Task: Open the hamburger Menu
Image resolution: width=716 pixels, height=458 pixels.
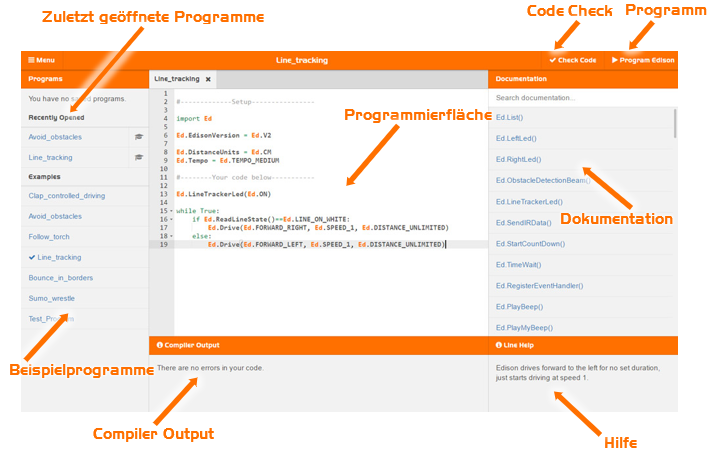Action: tap(41, 60)
